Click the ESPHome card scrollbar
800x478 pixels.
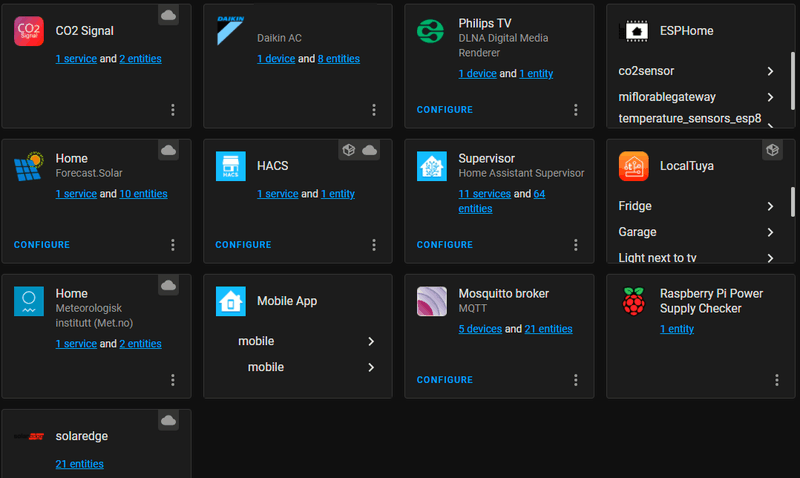point(793,81)
